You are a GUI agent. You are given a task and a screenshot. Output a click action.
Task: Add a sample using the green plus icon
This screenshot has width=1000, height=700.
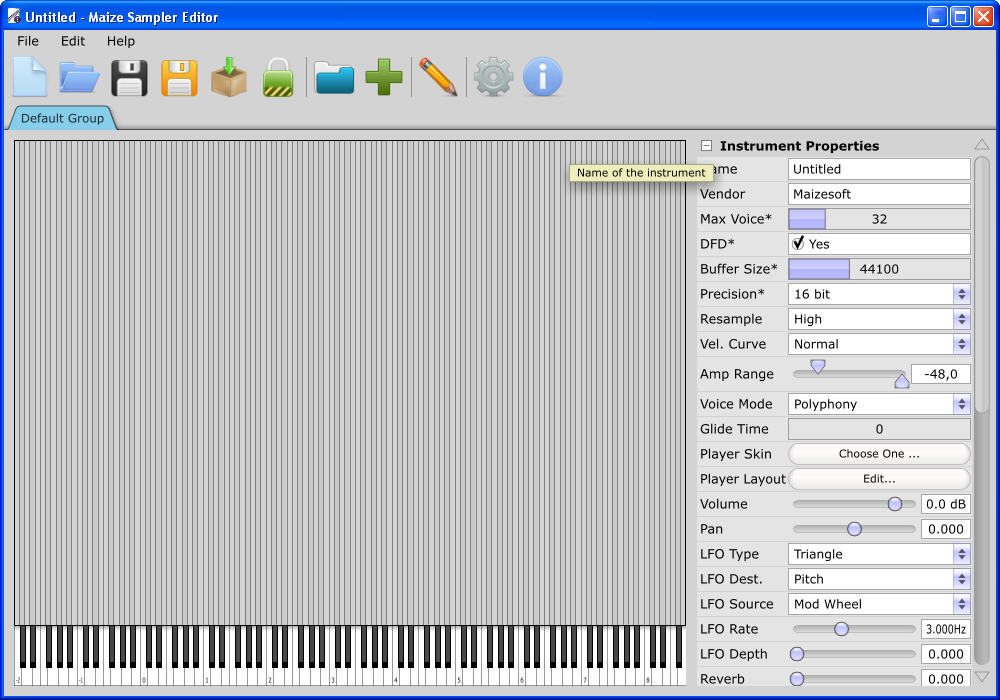coord(383,77)
